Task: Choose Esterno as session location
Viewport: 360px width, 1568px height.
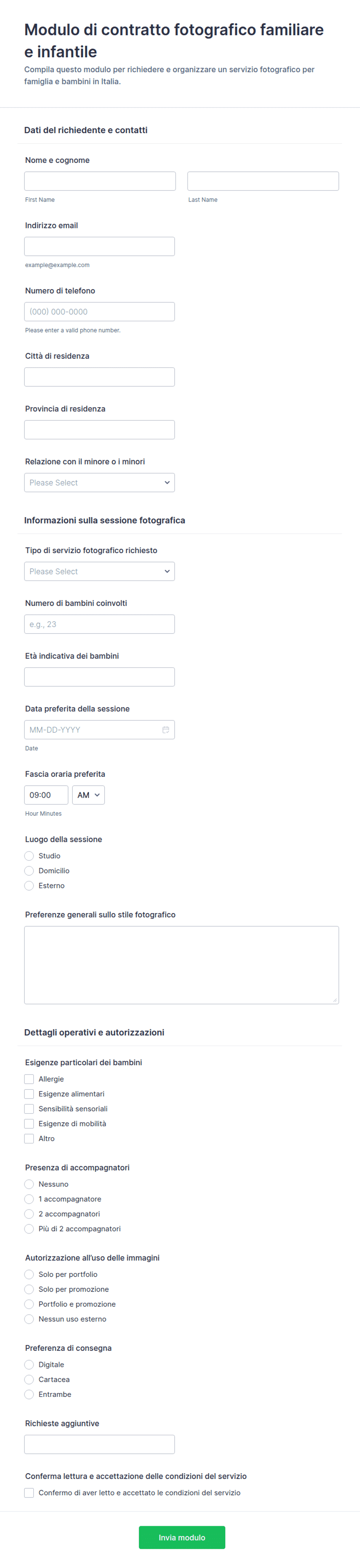Action: pos(29,885)
